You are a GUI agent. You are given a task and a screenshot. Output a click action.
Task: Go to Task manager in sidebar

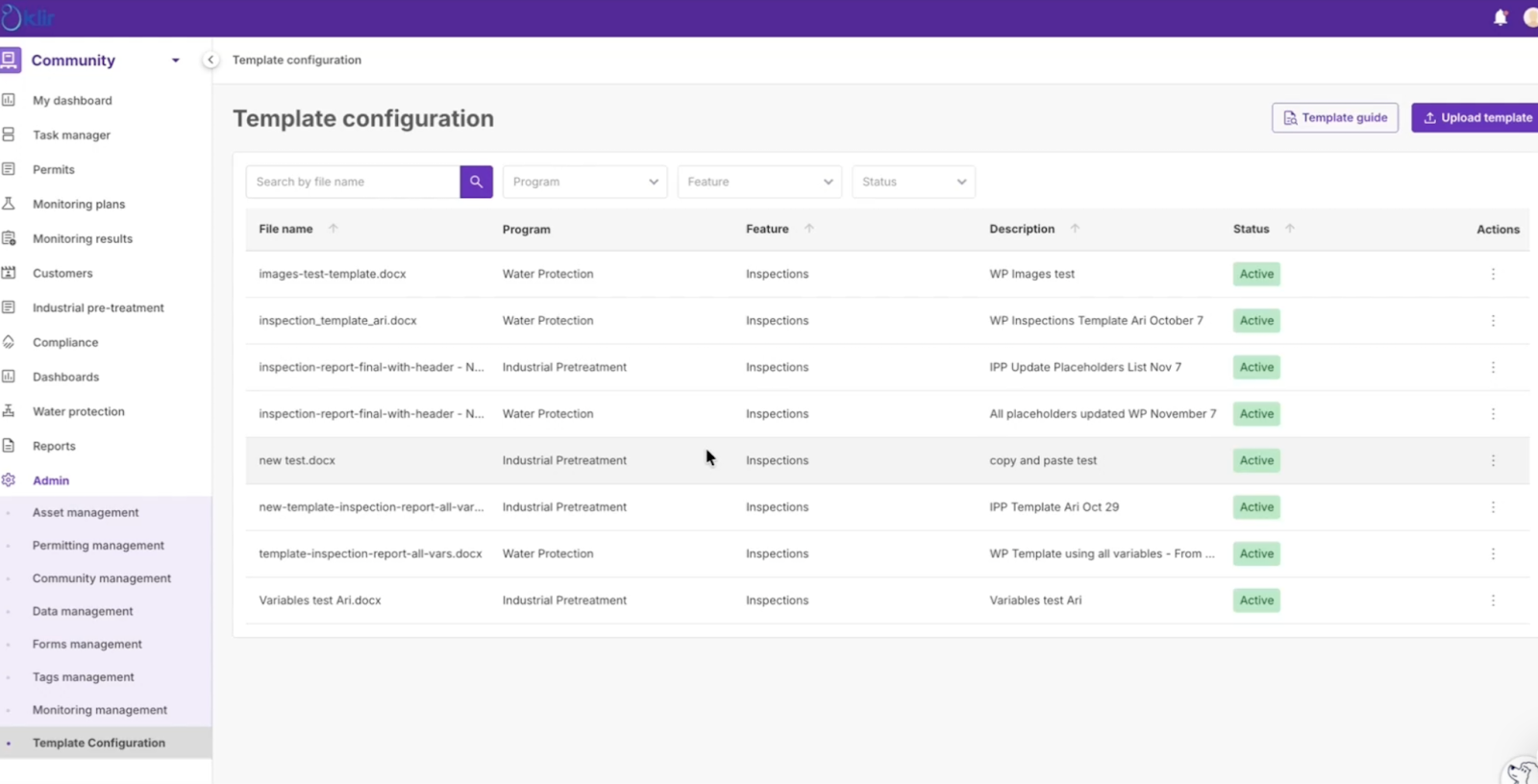(x=71, y=135)
